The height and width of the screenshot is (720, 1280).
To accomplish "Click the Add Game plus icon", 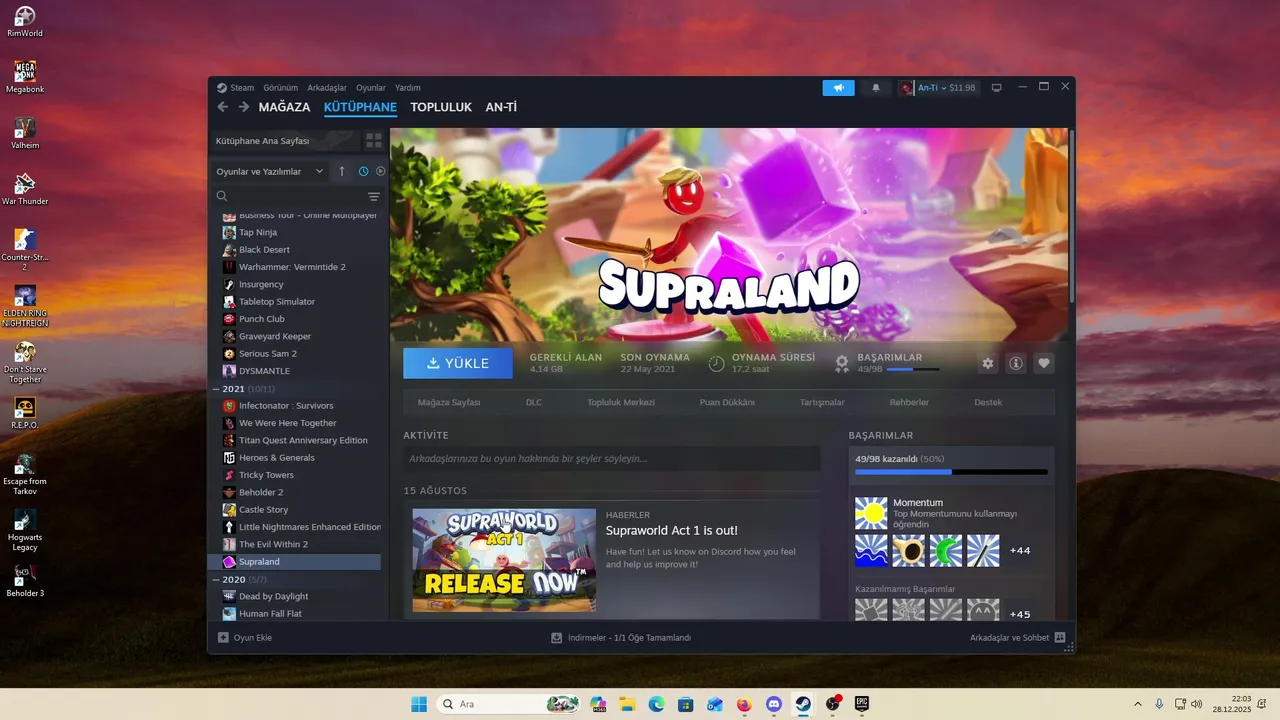I will coord(224,637).
